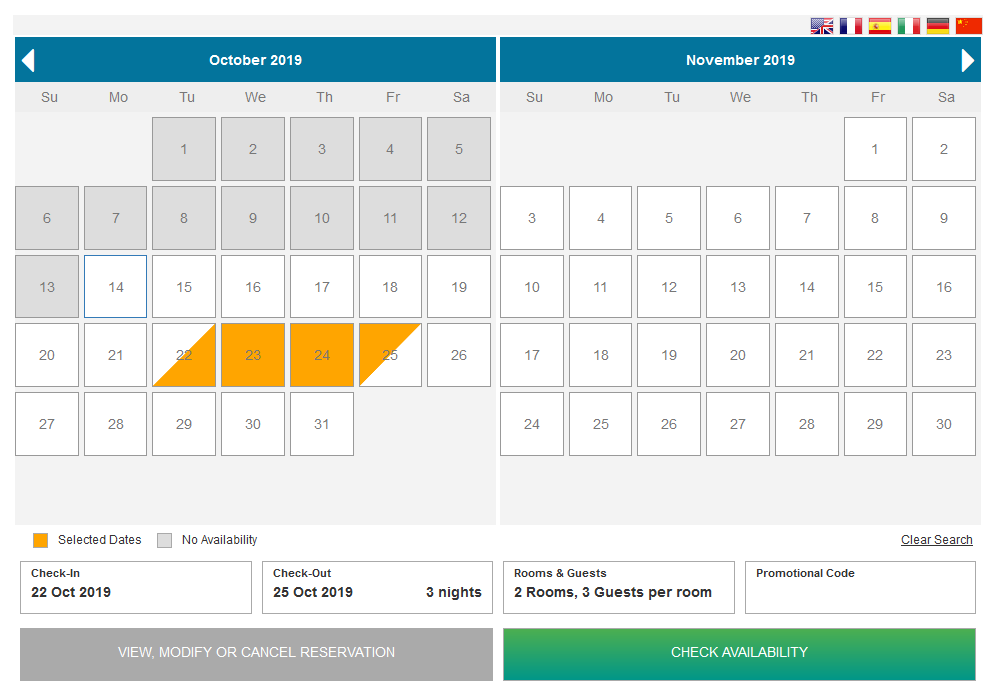Switch language using the English flag
997x693 pixels.
coord(822,26)
